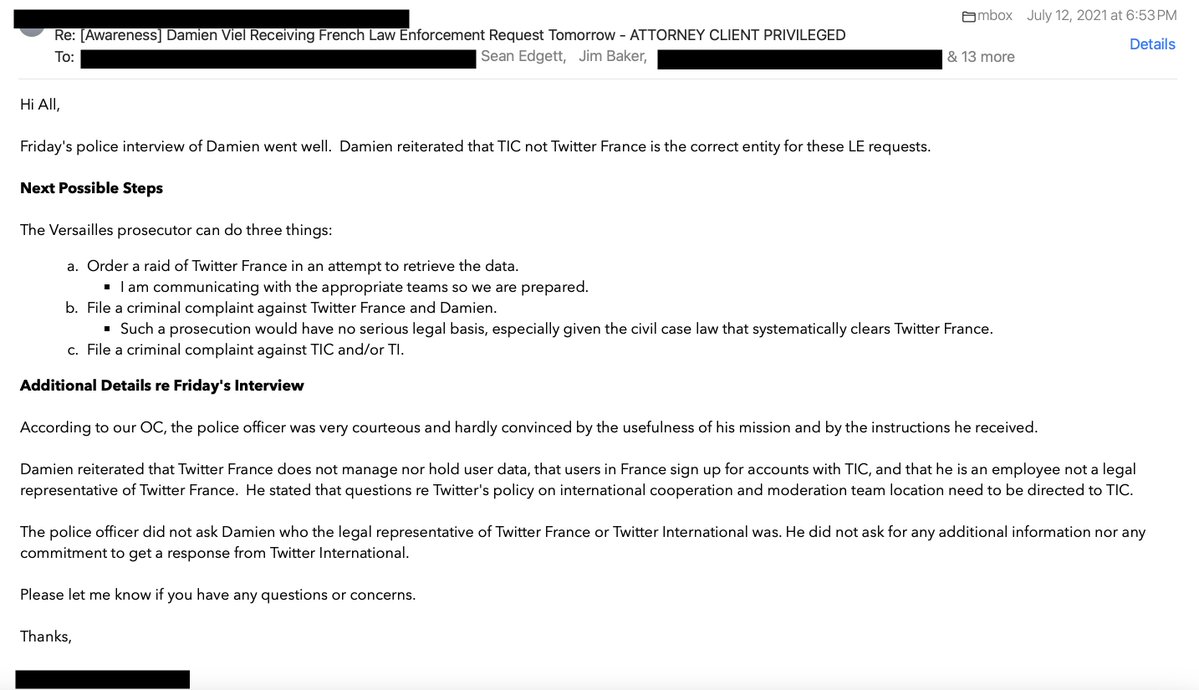Click the July 12, 2021 timestamp
The width and height of the screenshot is (1199, 690).
click(x=1101, y=16)
